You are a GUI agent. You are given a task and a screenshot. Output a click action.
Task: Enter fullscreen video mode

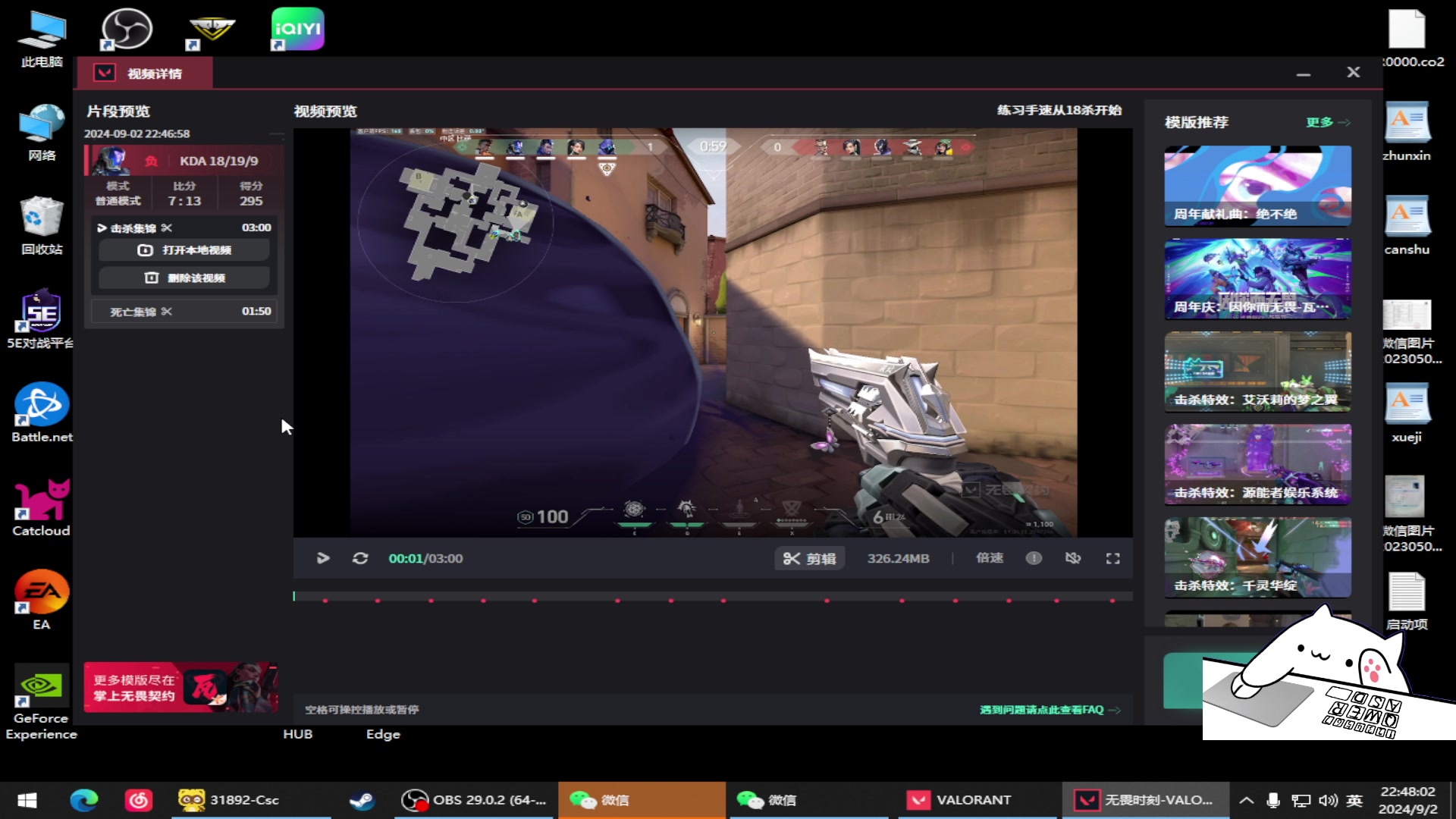pyautogui.click(x=1112, y=558)
